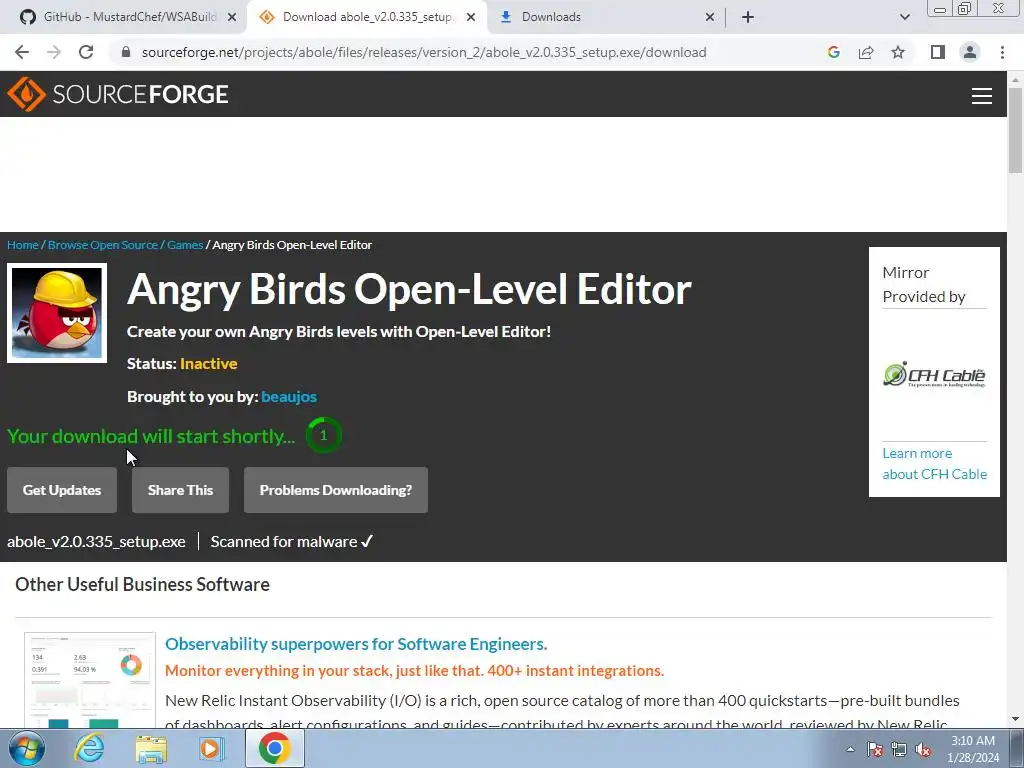Click the Angry Birds Open-Level Editor heading

click(409, 289)
